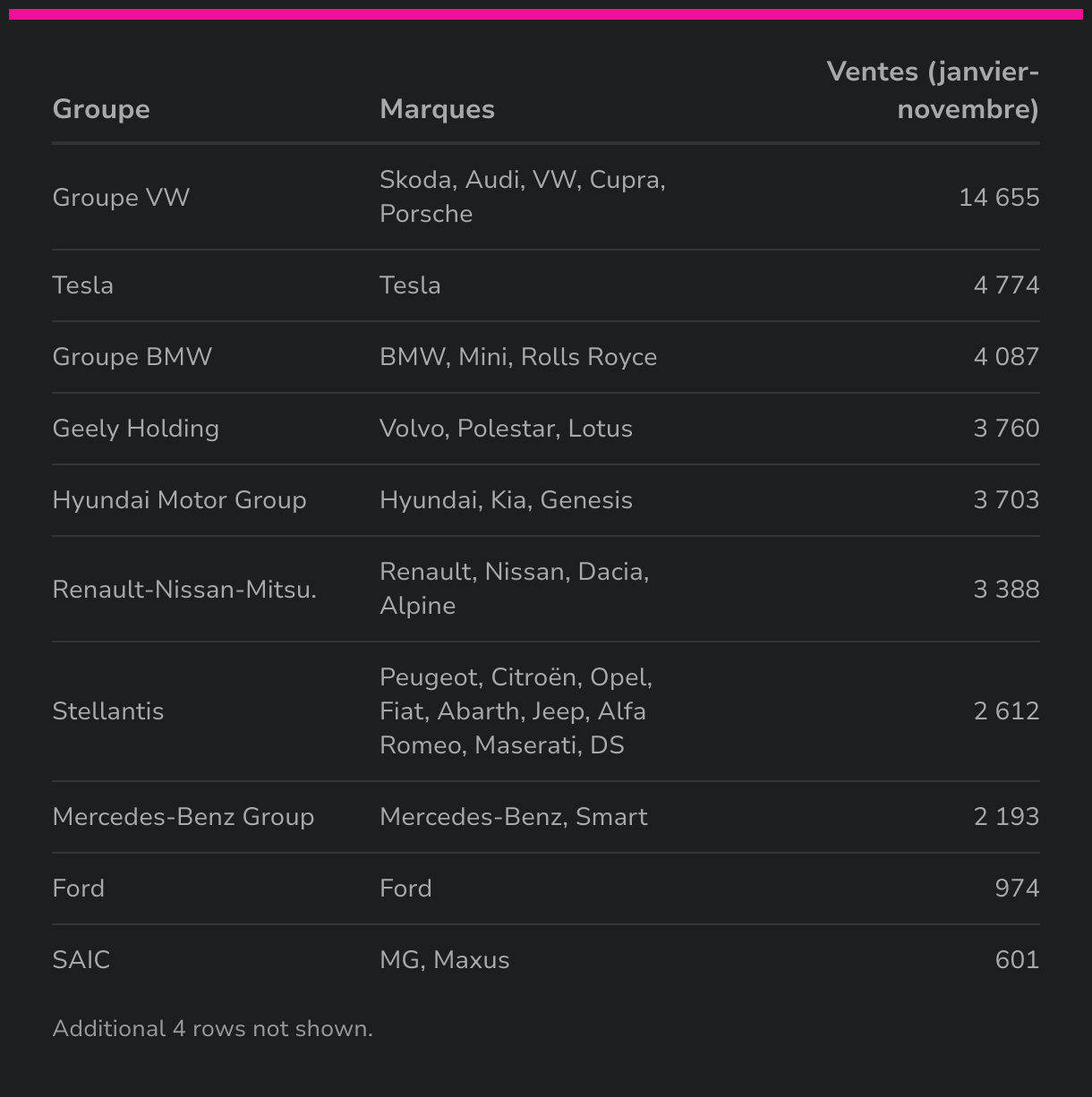Screen dimensions: 1092x1097
Task: Click the sales value 974
Action: click(1017, 889)
